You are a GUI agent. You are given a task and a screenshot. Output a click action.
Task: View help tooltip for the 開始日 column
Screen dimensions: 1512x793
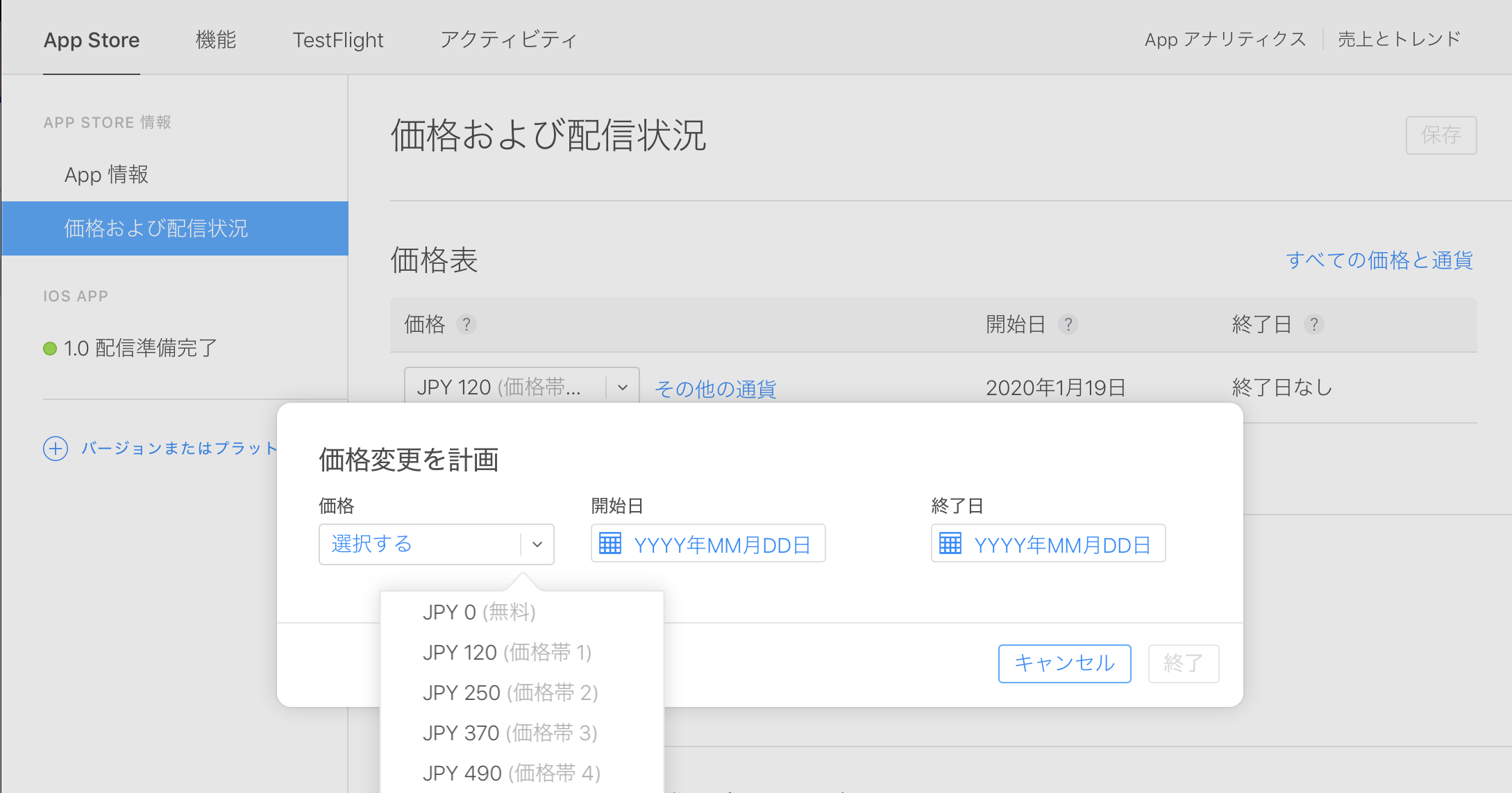[x=1068, y=324]
